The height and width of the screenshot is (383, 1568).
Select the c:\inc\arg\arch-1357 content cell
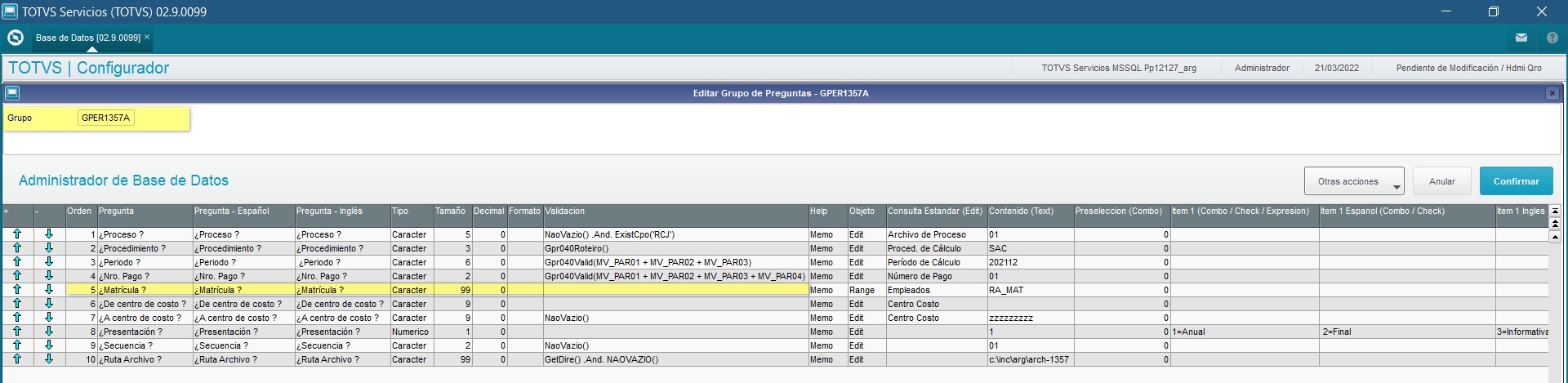pyautogui.click(x=1030, y=359)
